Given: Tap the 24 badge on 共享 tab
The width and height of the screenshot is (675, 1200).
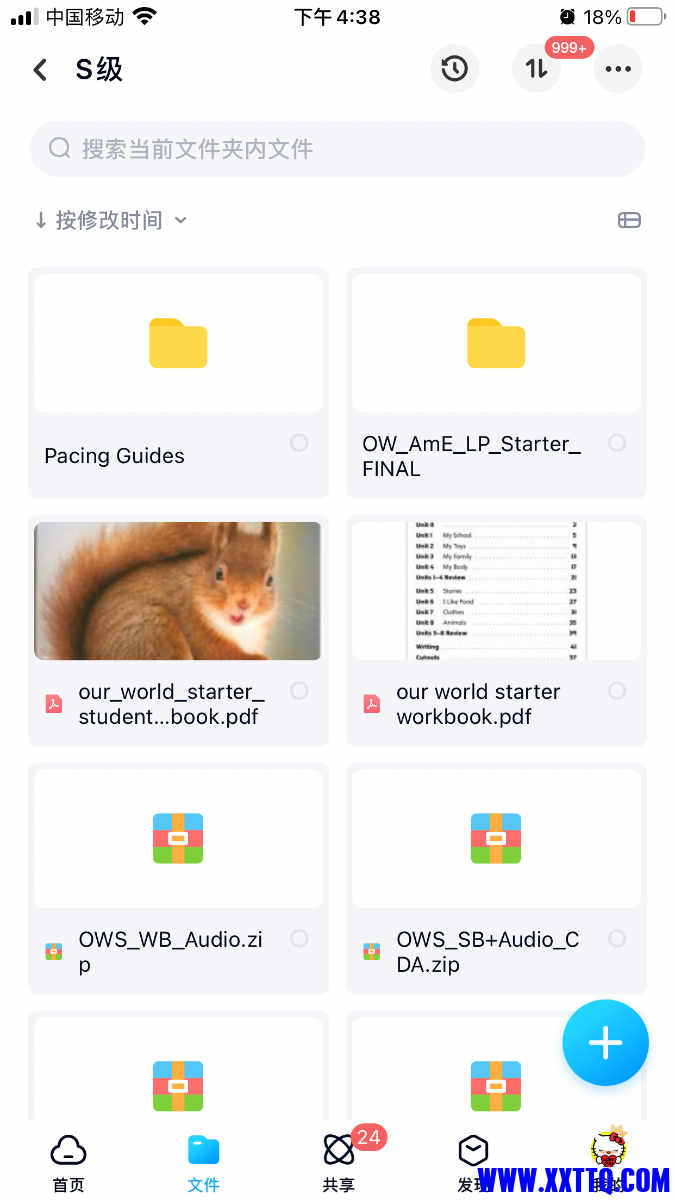Looking at the screenshot, I should [369, 1137].
